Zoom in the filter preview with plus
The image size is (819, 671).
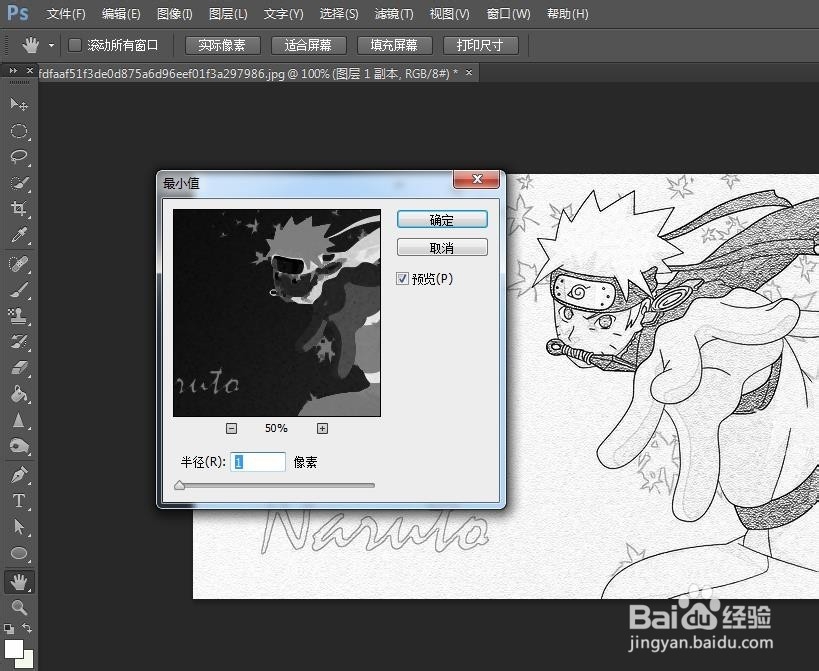(x=322, y=429)
